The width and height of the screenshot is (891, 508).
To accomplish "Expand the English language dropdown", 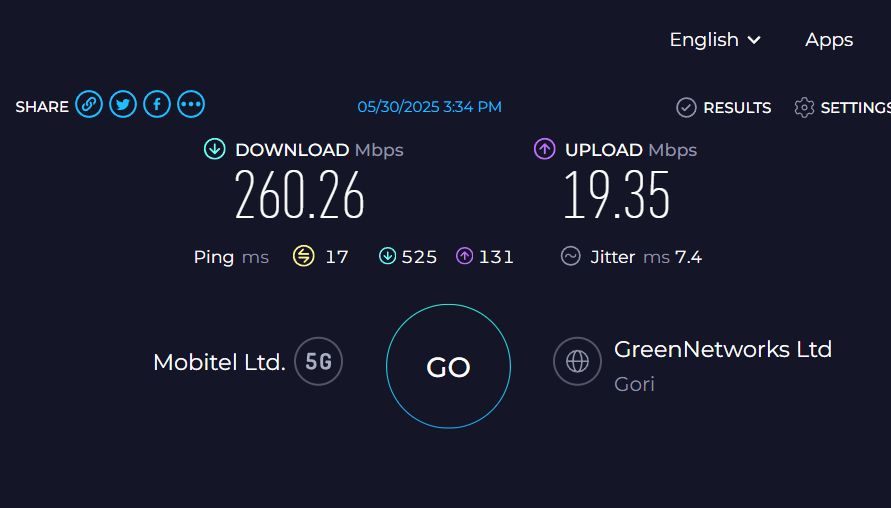I will (x=715, y=40).
